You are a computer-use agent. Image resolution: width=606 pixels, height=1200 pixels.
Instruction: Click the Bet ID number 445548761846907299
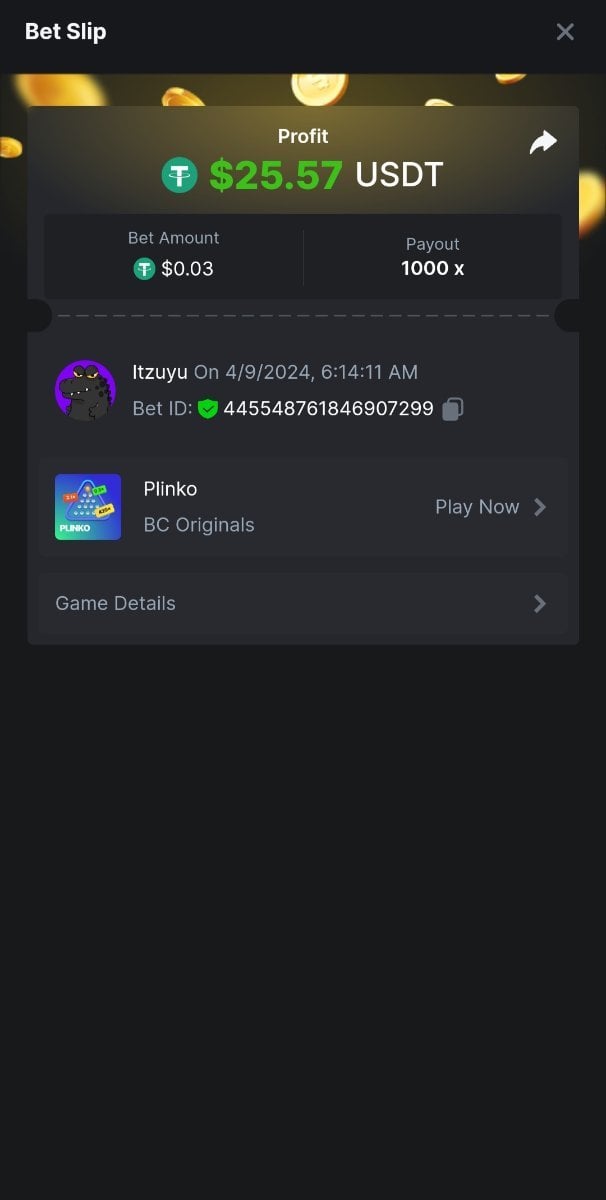pyautogui.click(x=328, y=408)
